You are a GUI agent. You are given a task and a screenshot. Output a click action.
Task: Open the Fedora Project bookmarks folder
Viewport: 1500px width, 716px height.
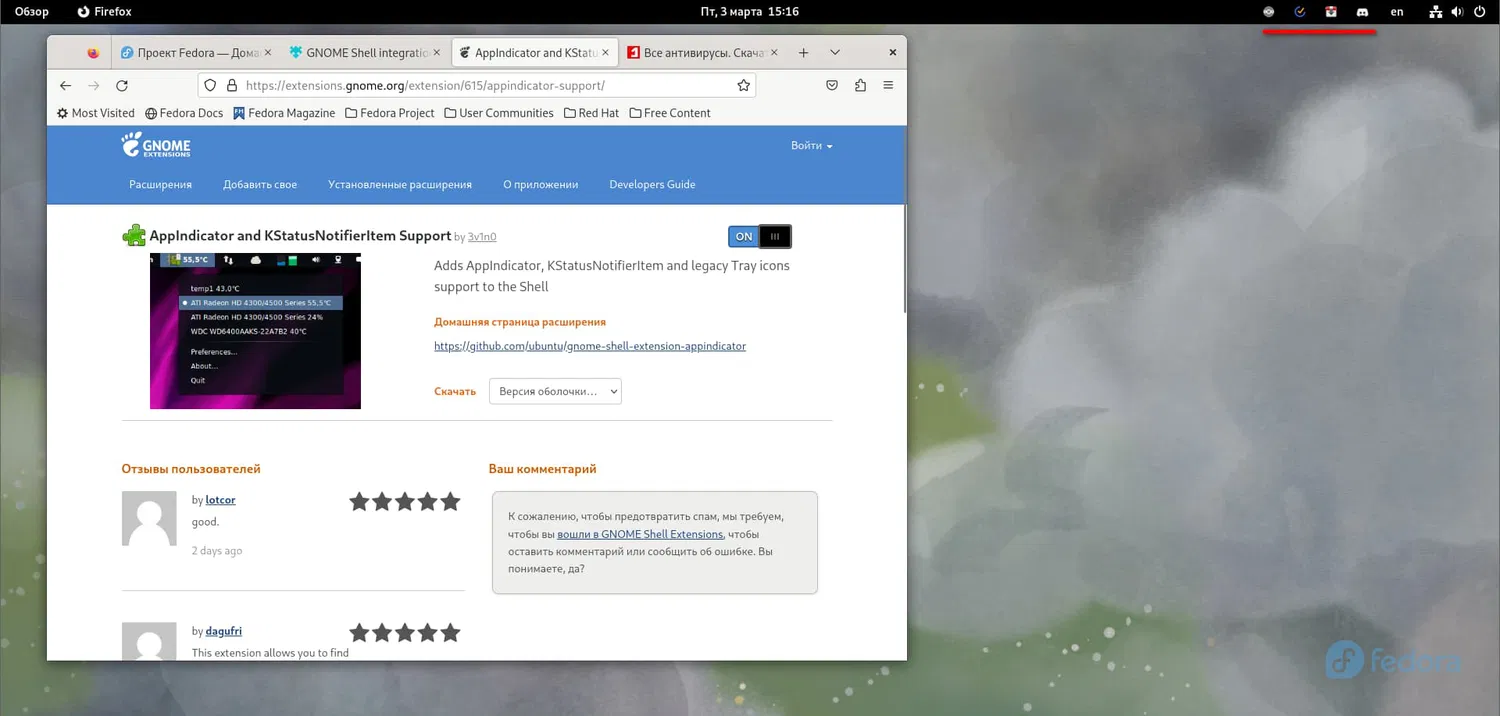[x=390, y=113]
